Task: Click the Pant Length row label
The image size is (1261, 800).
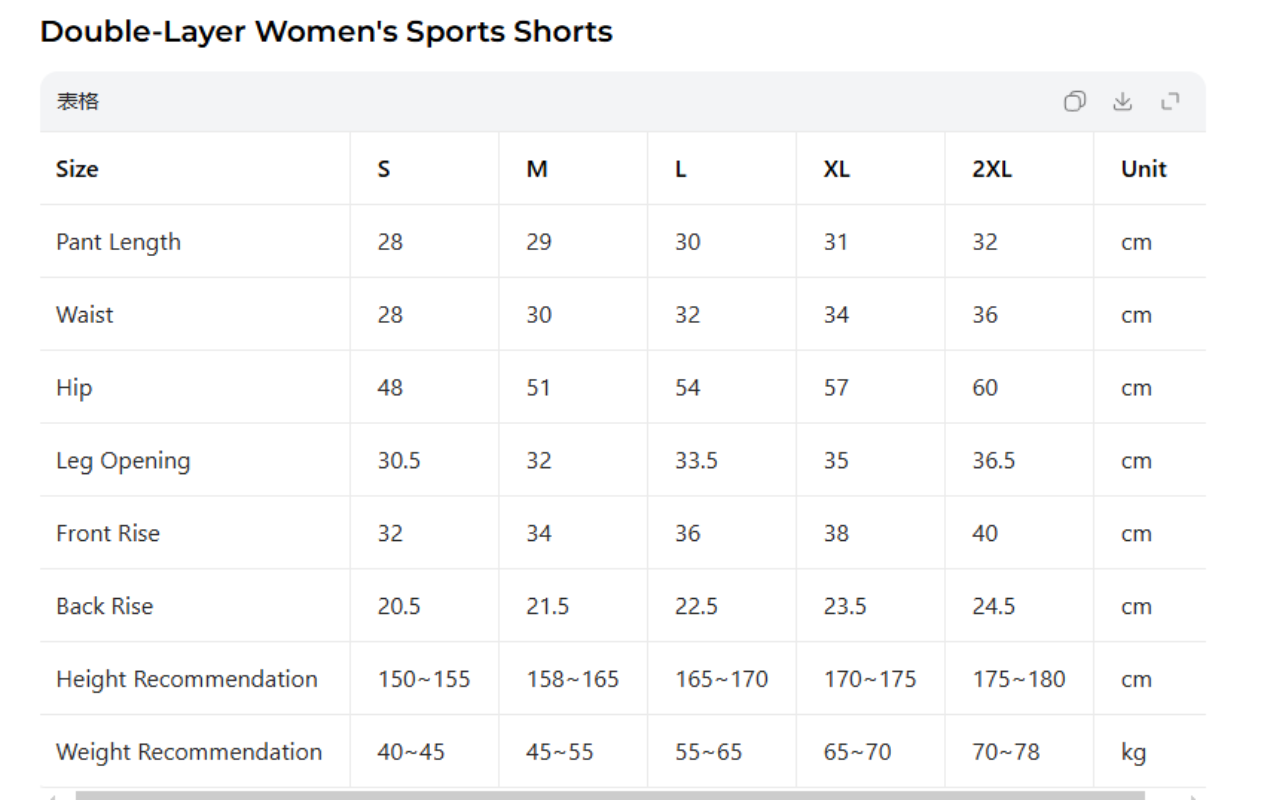Action: 118,242
